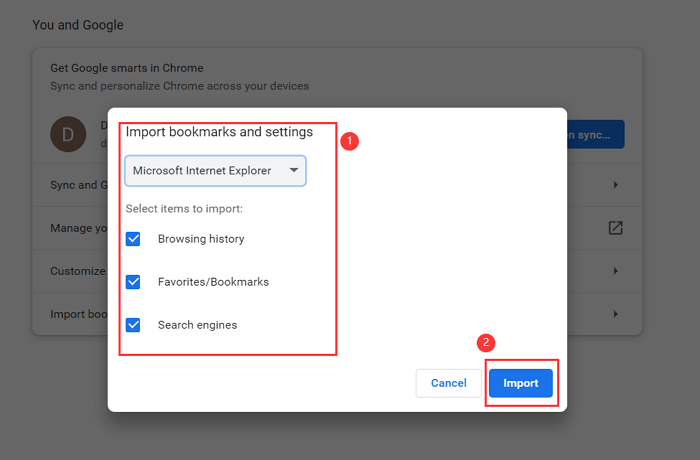Select the Manage your Google account row label
The height and width of the screenshot is (460, 700).
[78, 228]
